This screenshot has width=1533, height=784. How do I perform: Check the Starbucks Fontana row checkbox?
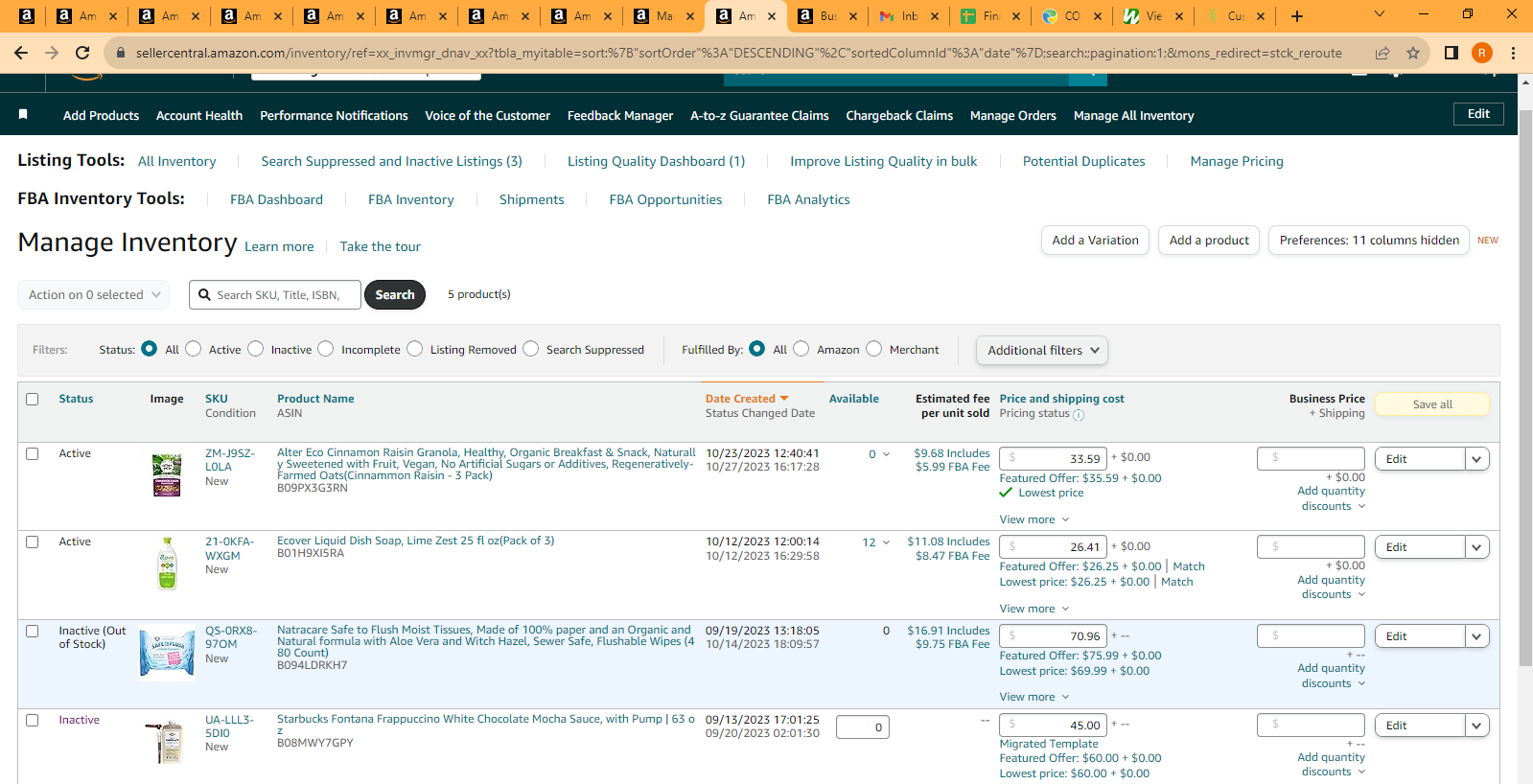click(x=33, y=720)
